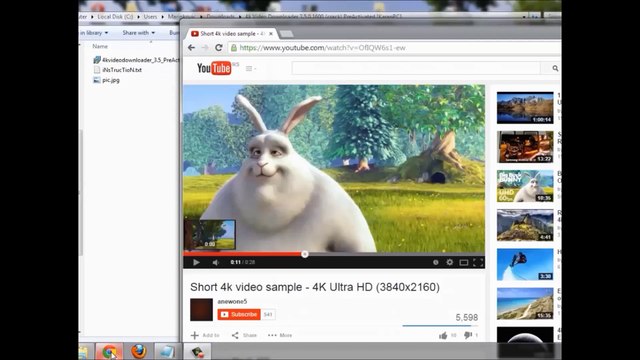Click the rightmost taskbar application icon
The width and height of the screenshot is (640, 360).
(198, 351)
